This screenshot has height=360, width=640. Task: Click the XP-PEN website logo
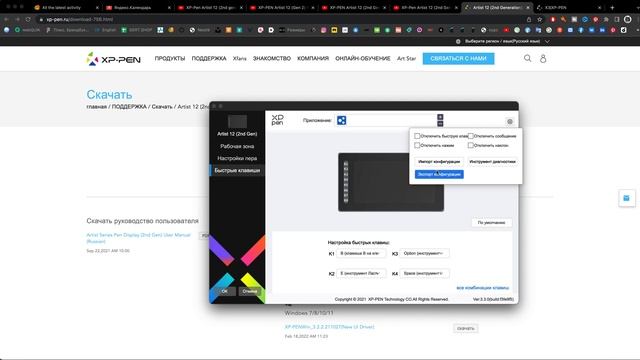click(x=113, y=59)
